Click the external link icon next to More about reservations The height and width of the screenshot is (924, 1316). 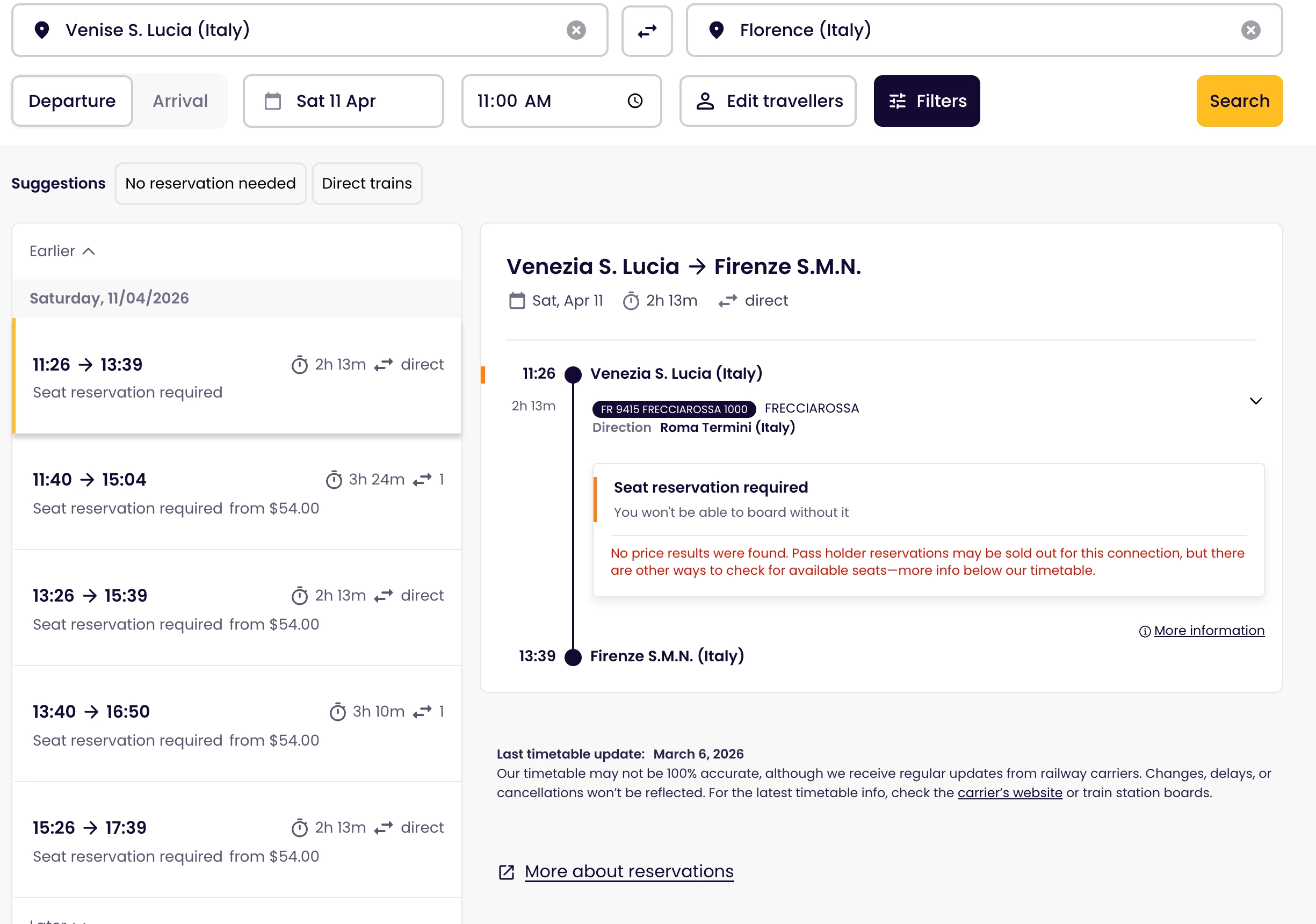[506, 872]
